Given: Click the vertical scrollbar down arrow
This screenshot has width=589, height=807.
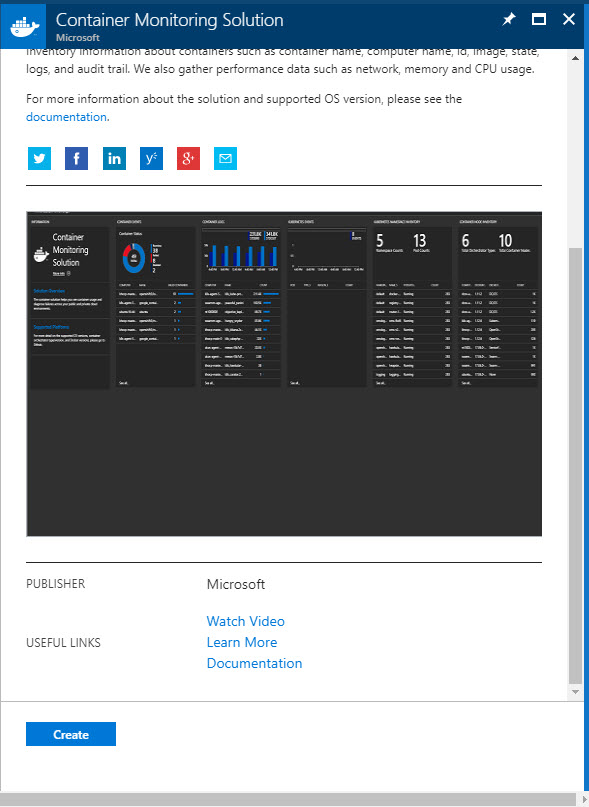Looking at the screenshot, I should click(576, 692).
